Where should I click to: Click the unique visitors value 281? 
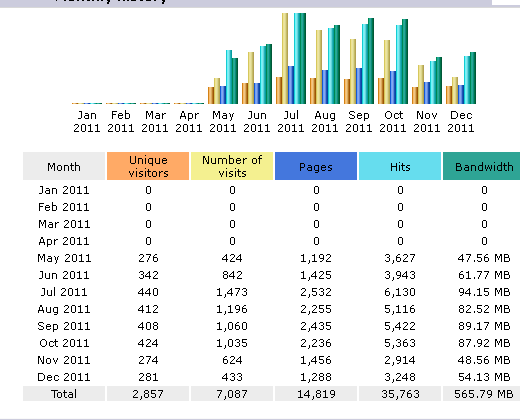click(x=148, y=377)
